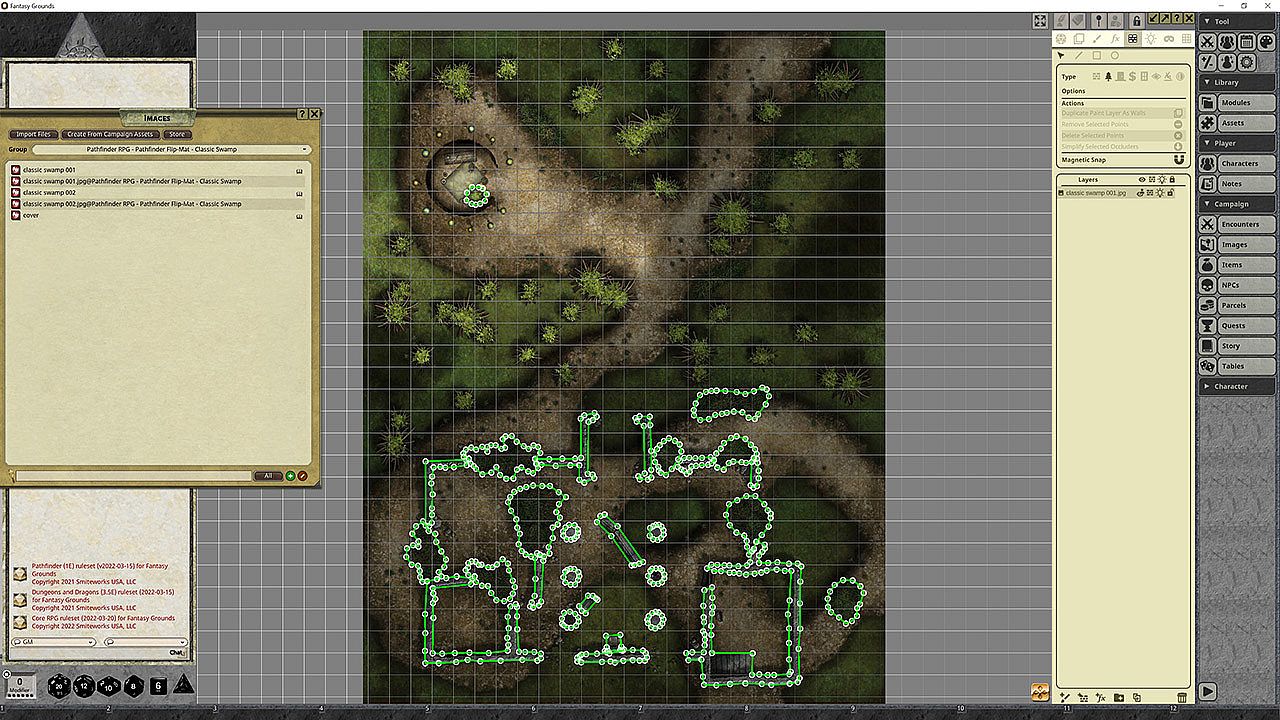Open the Colors palette tool icon
Screen dimensions: 1280x720
pyautogui.click(x=1265, y=41)
